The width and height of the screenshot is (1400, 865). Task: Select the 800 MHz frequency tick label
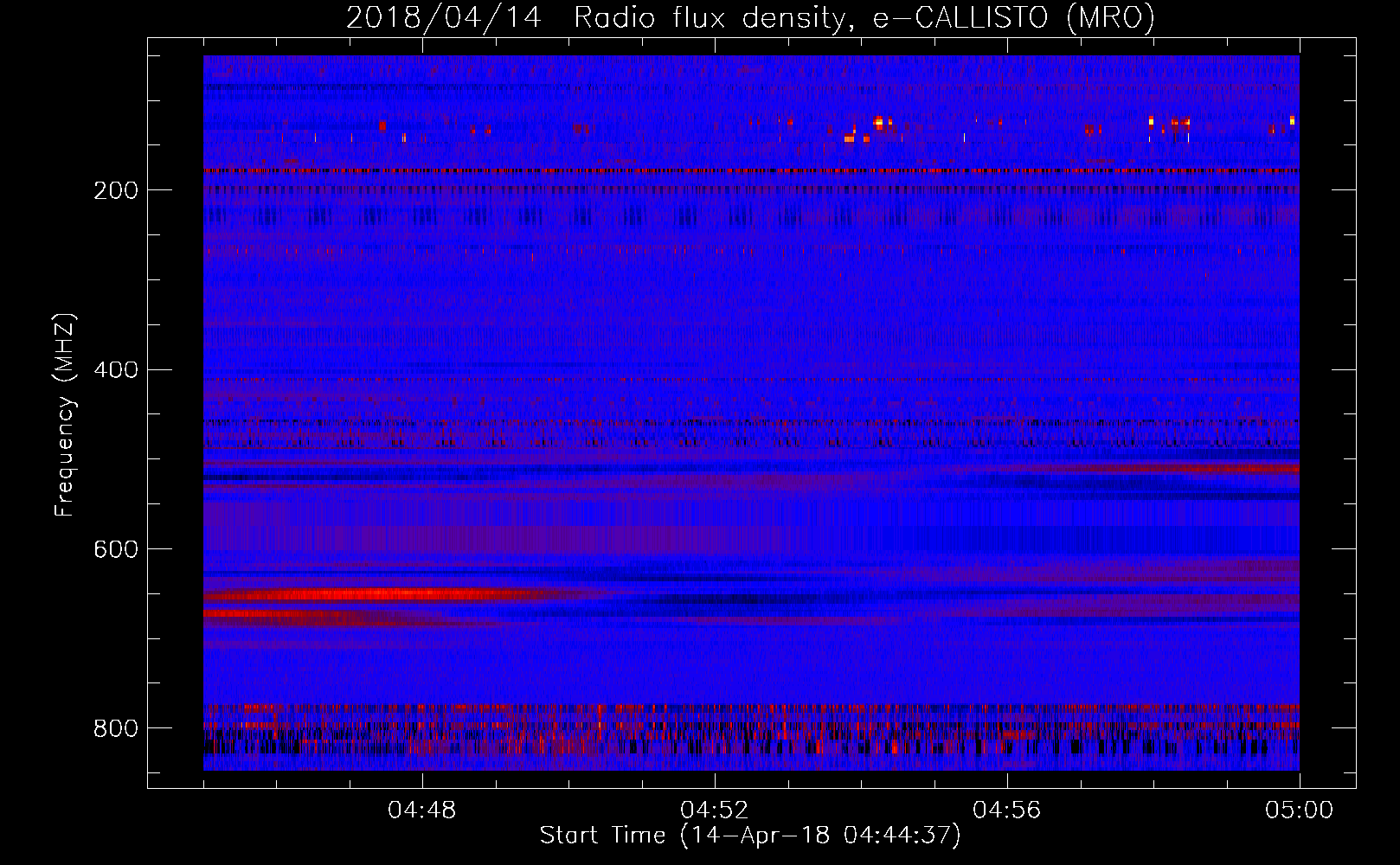[x=116, y=728]
